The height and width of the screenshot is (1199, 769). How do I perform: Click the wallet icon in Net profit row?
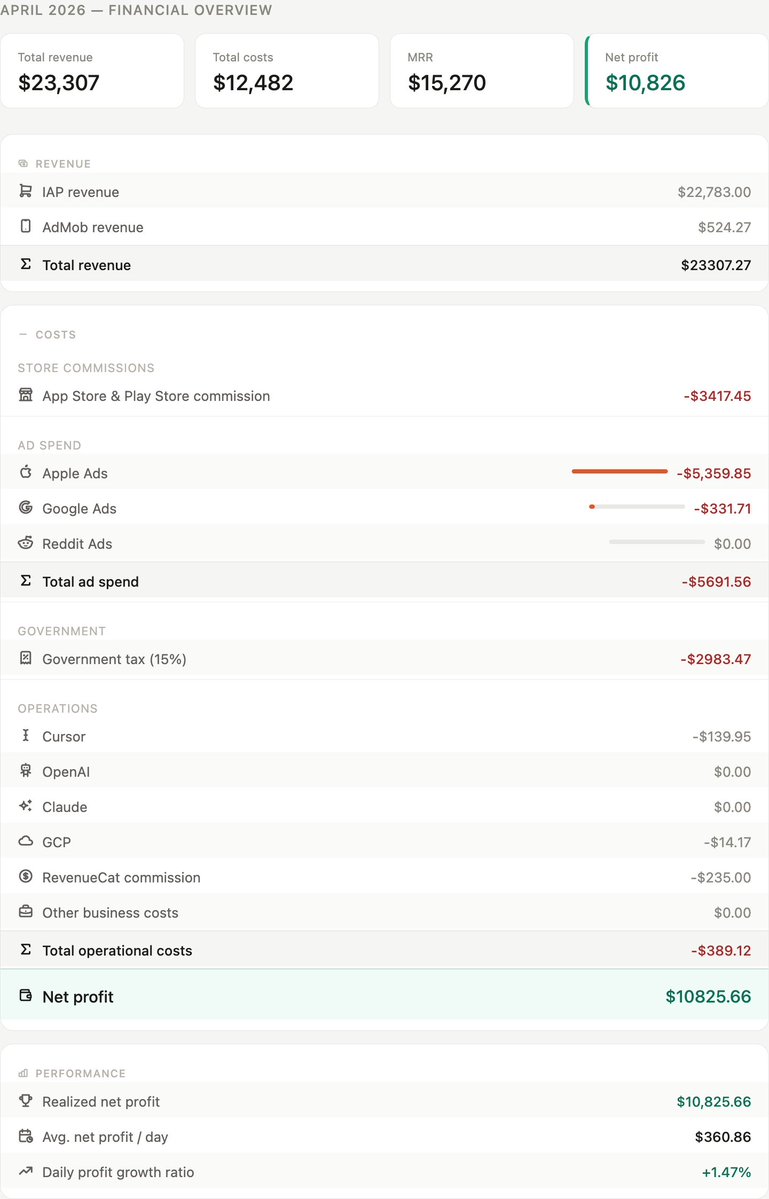click(x=25, y=996)
